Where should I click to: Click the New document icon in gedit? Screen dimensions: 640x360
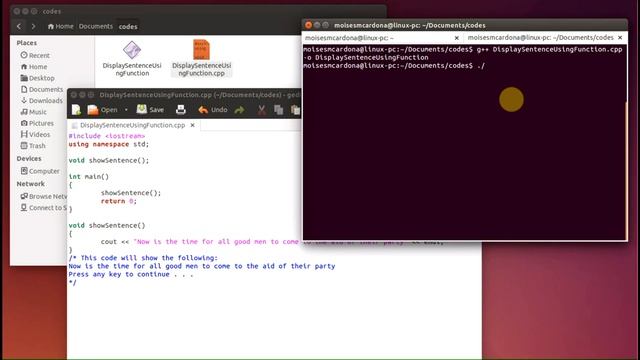76,109
